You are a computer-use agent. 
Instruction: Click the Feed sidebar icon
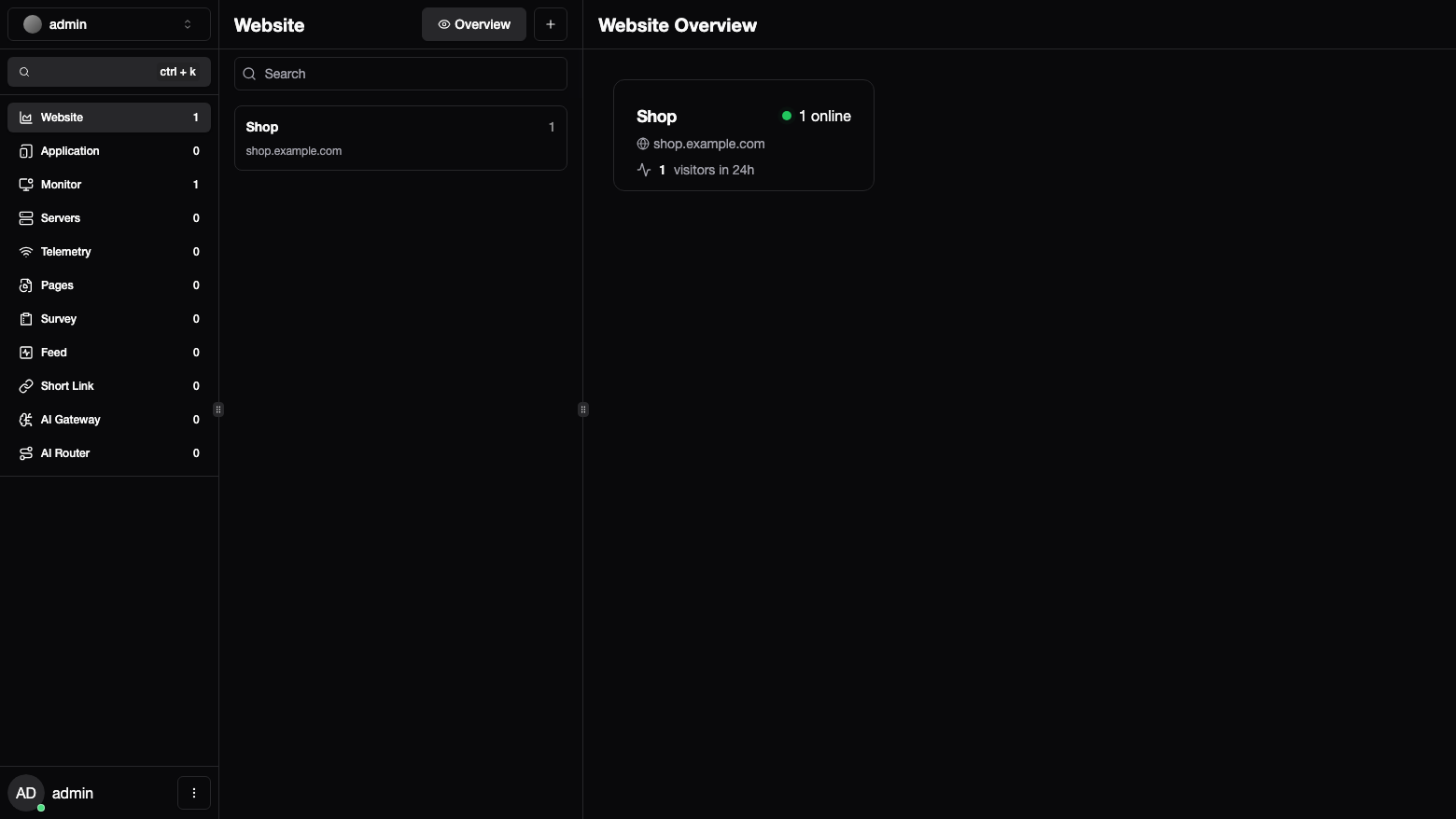point(26,353)
